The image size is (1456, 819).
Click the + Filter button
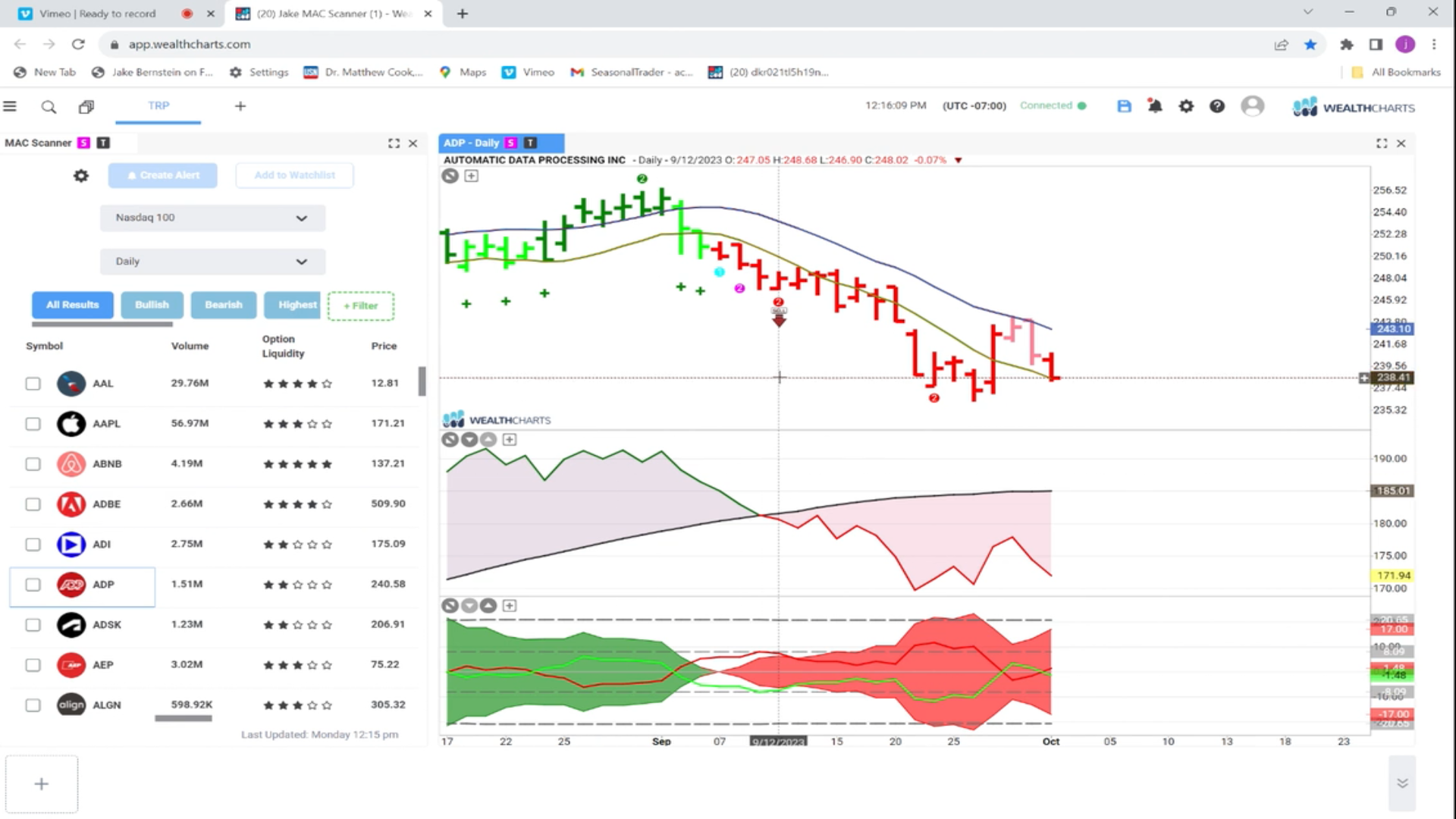pyautogui.click(x=361, y=306)
